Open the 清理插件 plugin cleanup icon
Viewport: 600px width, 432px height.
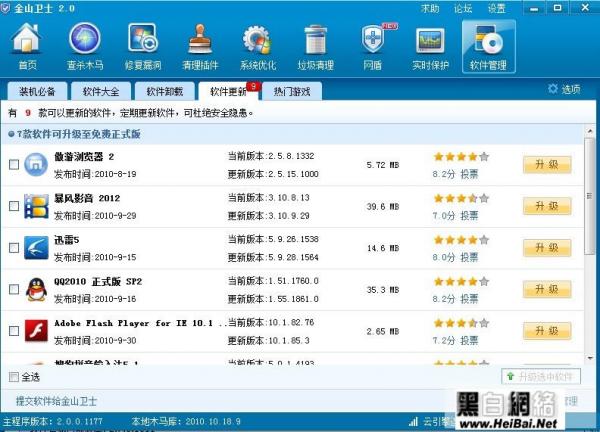[200, 46]
